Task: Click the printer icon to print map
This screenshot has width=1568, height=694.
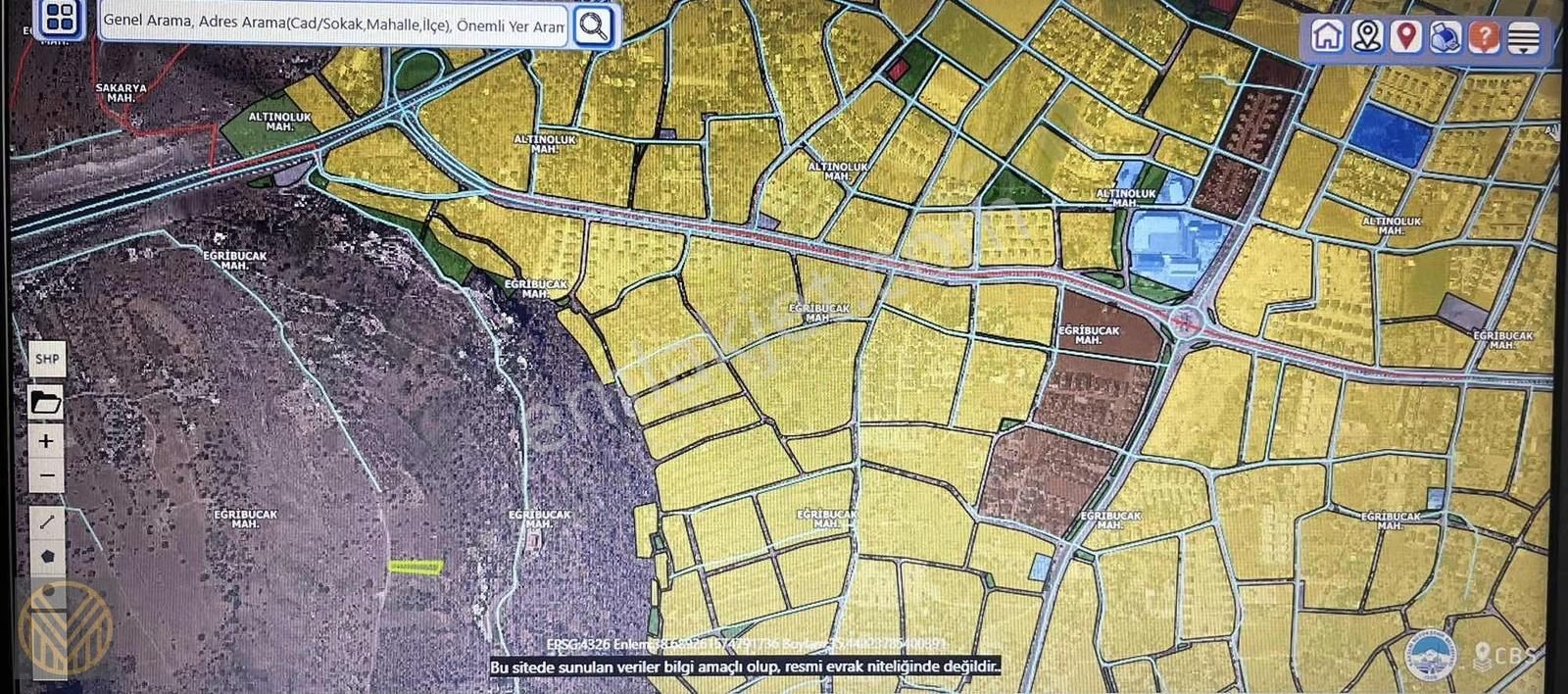Action: click(x=1445, y=37)
